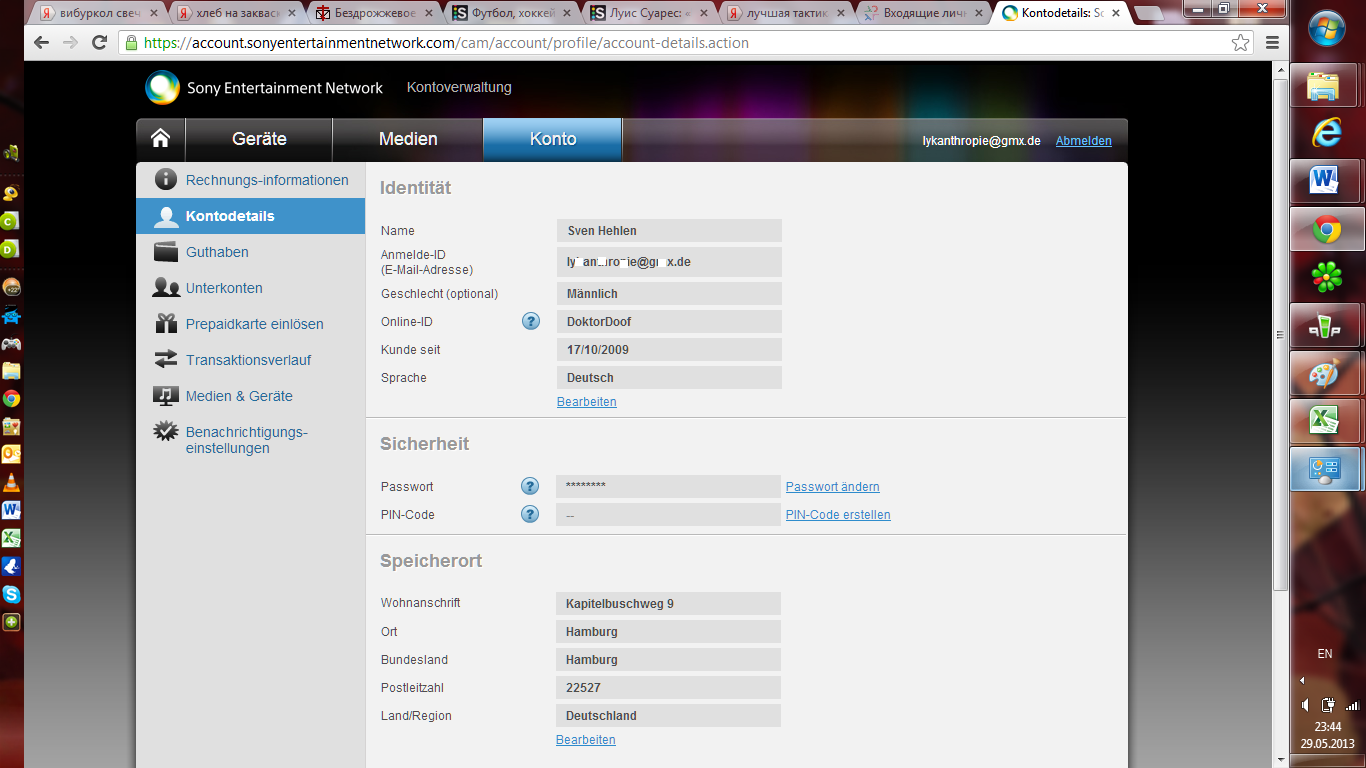Click the Prepaidkarte gift icon
This screenshot has width=1366, height=768.
pos(166,323)
